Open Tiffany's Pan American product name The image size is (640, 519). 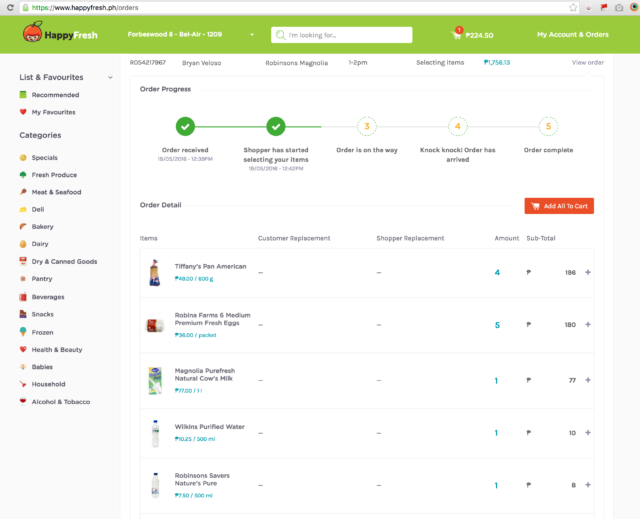[210, 266]
